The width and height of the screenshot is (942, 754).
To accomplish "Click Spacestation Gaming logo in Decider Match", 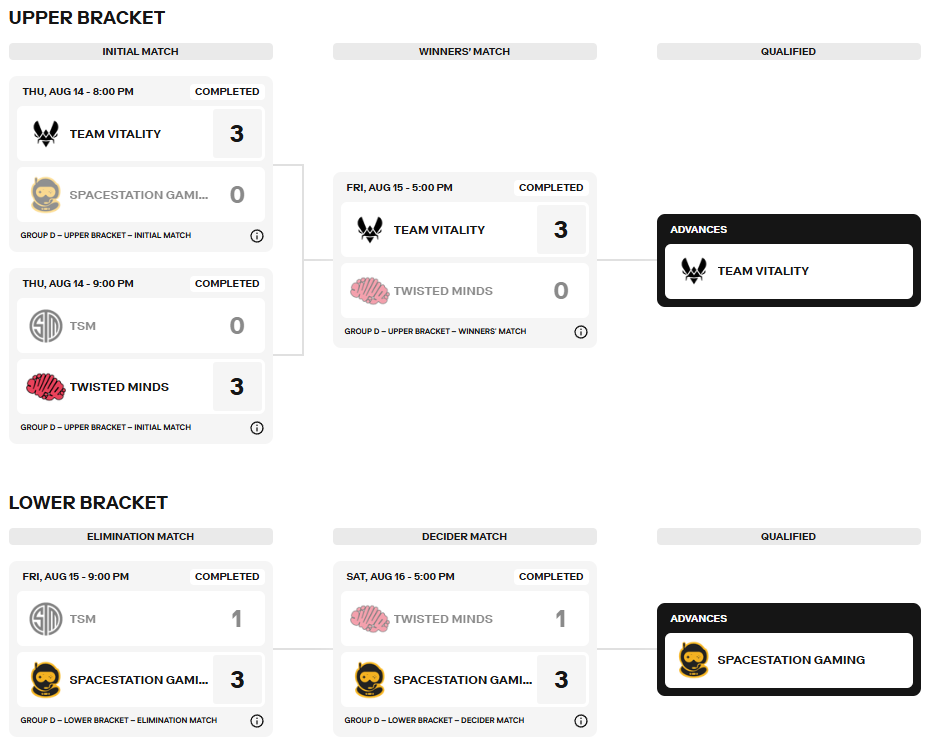I will (370, 680).
